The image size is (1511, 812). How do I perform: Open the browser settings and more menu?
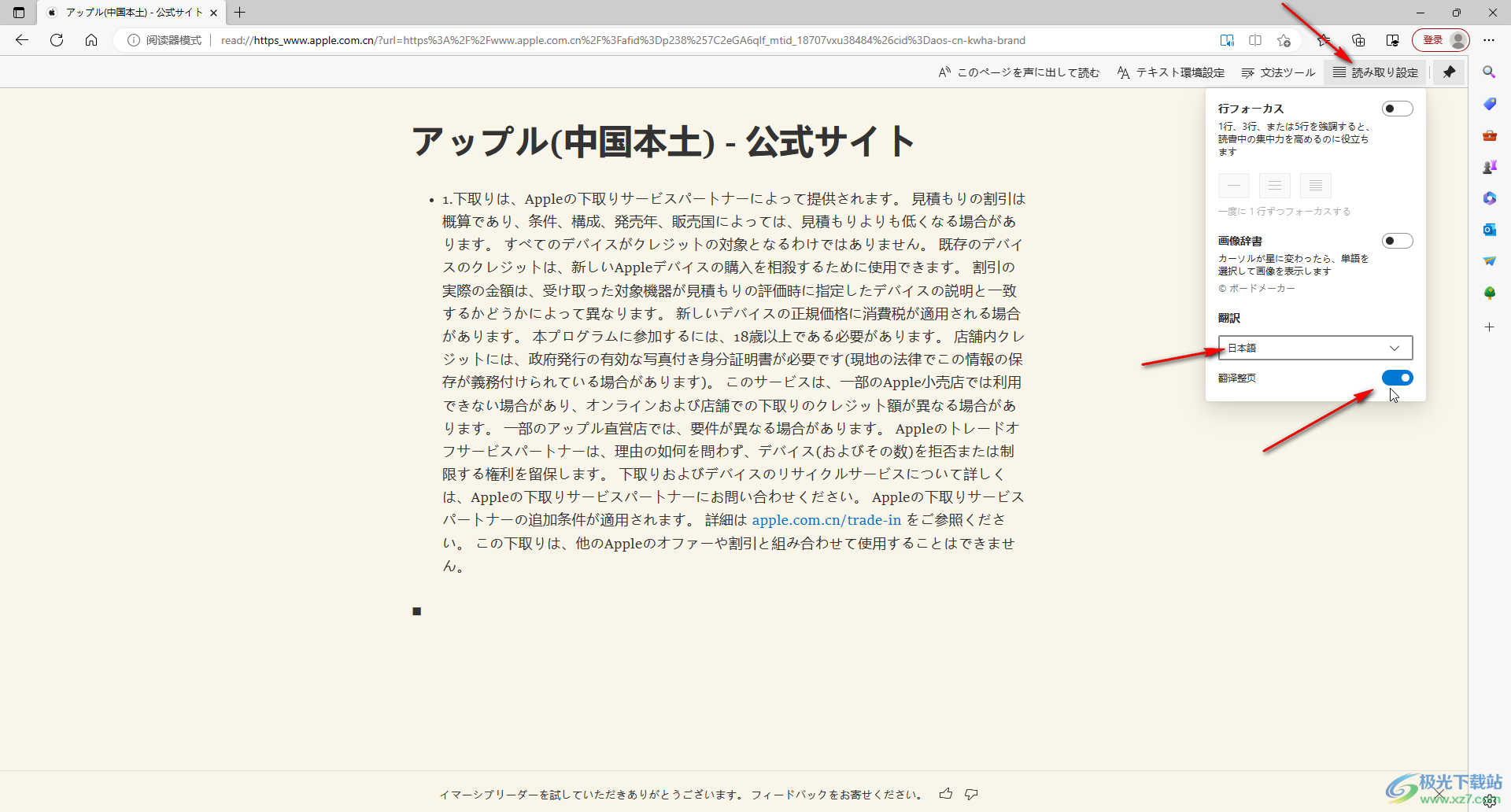[x=1489, y=40]
